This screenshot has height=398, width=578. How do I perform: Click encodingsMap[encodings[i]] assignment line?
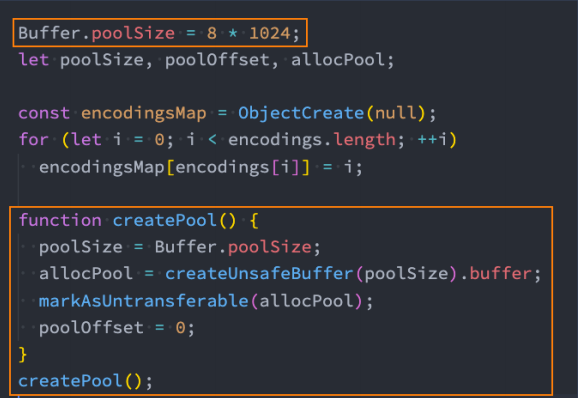[x=201, y=167]
